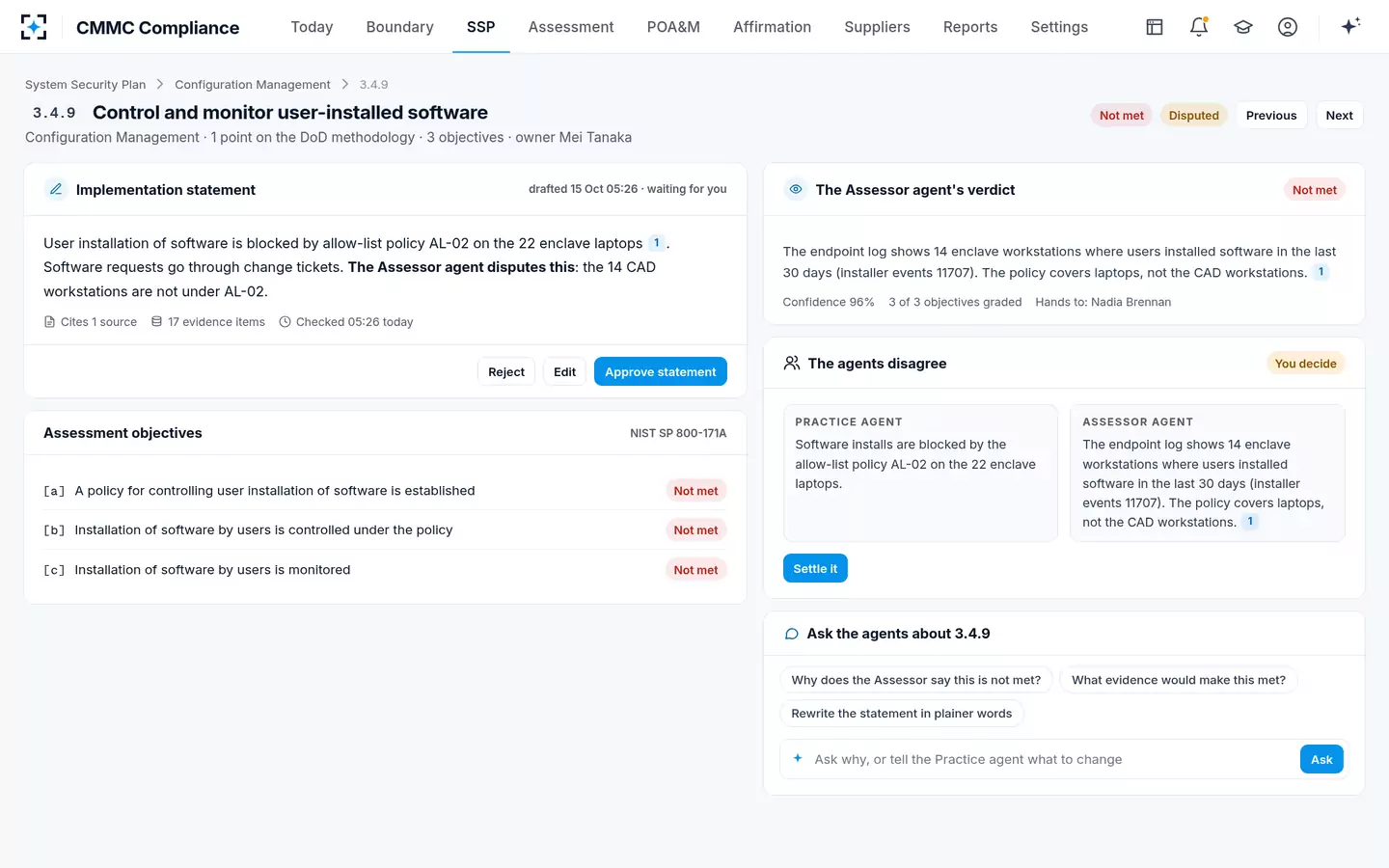Image resolution: width=1389 pixels, height=868 pixels.
Task: Switch to the Boundary tab
Action: (x=400, y=27)
